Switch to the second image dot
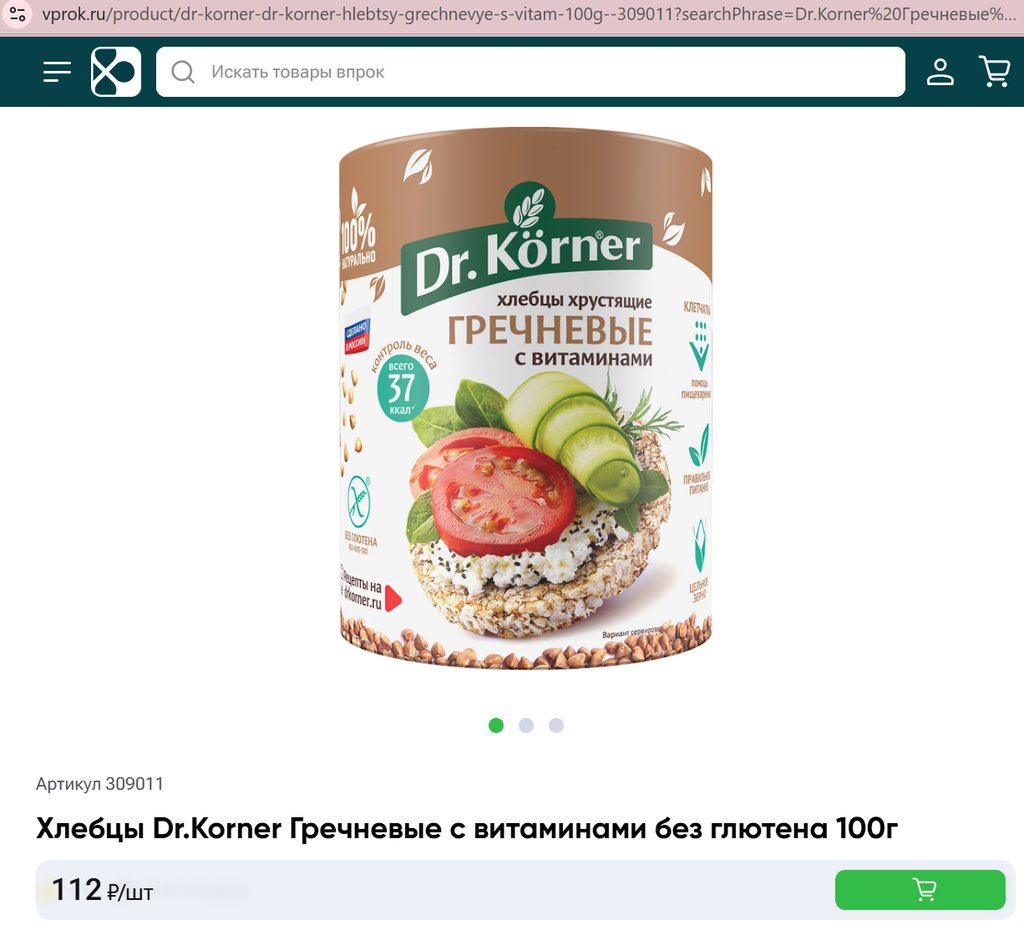 pyautogui.click(x=526, y=726)
